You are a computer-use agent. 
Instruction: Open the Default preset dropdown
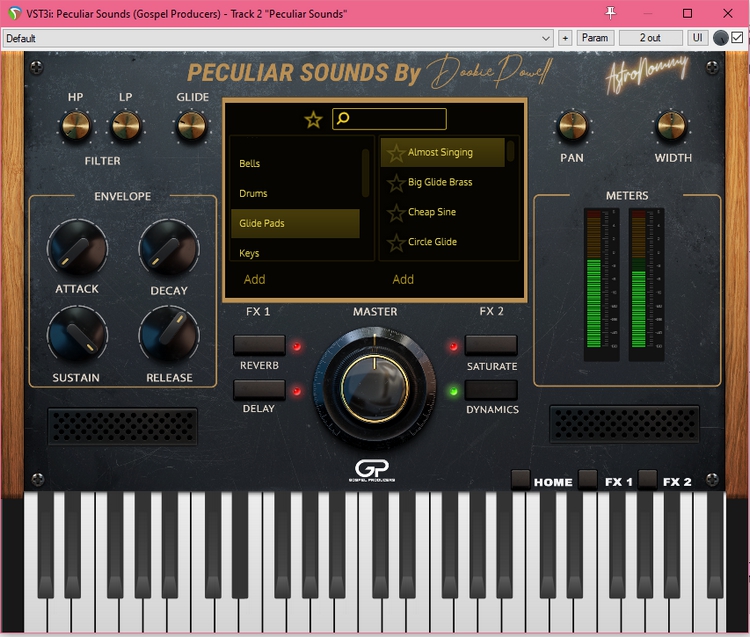pyautogui.click(x=278, y=38)
